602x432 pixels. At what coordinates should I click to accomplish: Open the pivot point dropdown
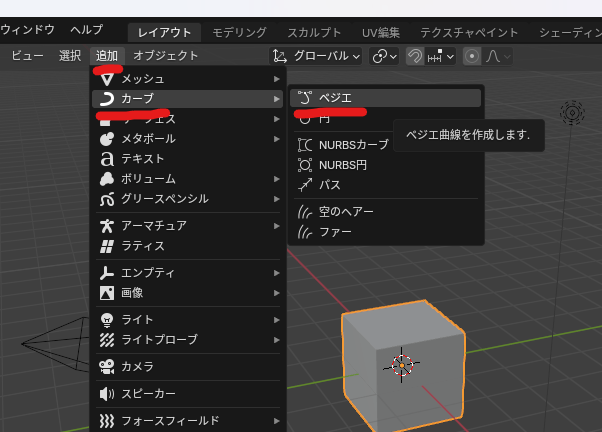[384, 56]
